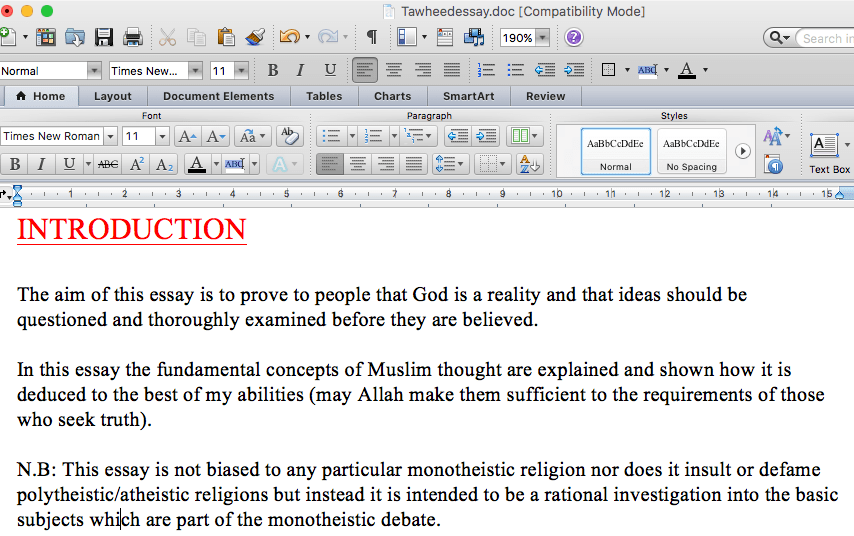The width and height of the screenshot is (854, 536).
Task: Apply the No Spacing style
Action: [x=692, y=151]
